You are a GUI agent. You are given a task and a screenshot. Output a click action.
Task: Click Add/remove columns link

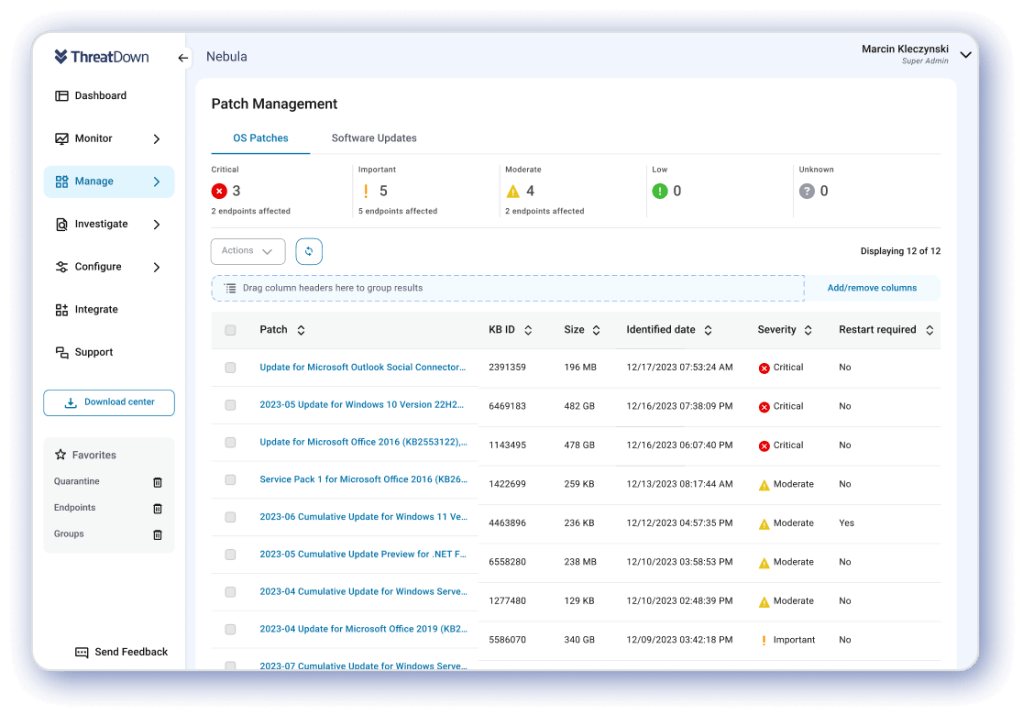click(x=872, y=288)
